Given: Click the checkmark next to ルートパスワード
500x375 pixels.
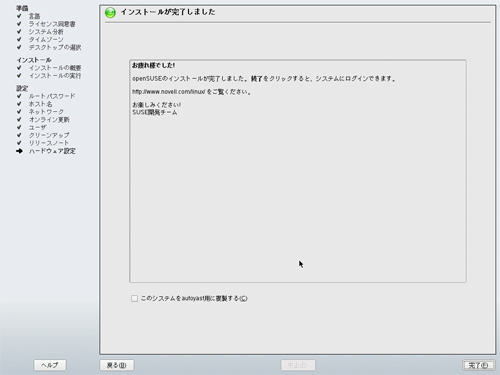Looking at the screenshot, I should pyautogui.click(x=19, y=96).
